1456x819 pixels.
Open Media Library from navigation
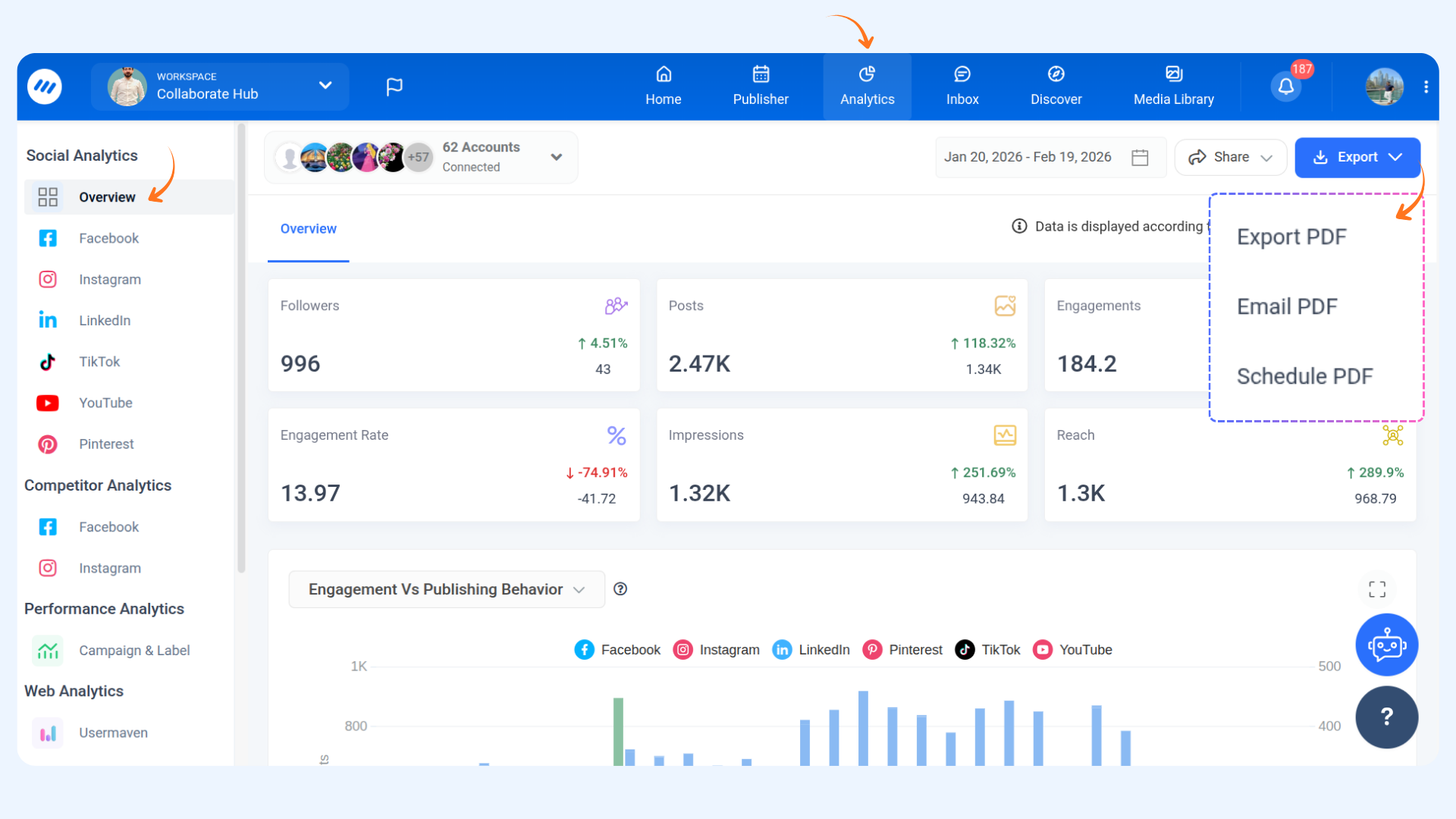point(1173,86)
